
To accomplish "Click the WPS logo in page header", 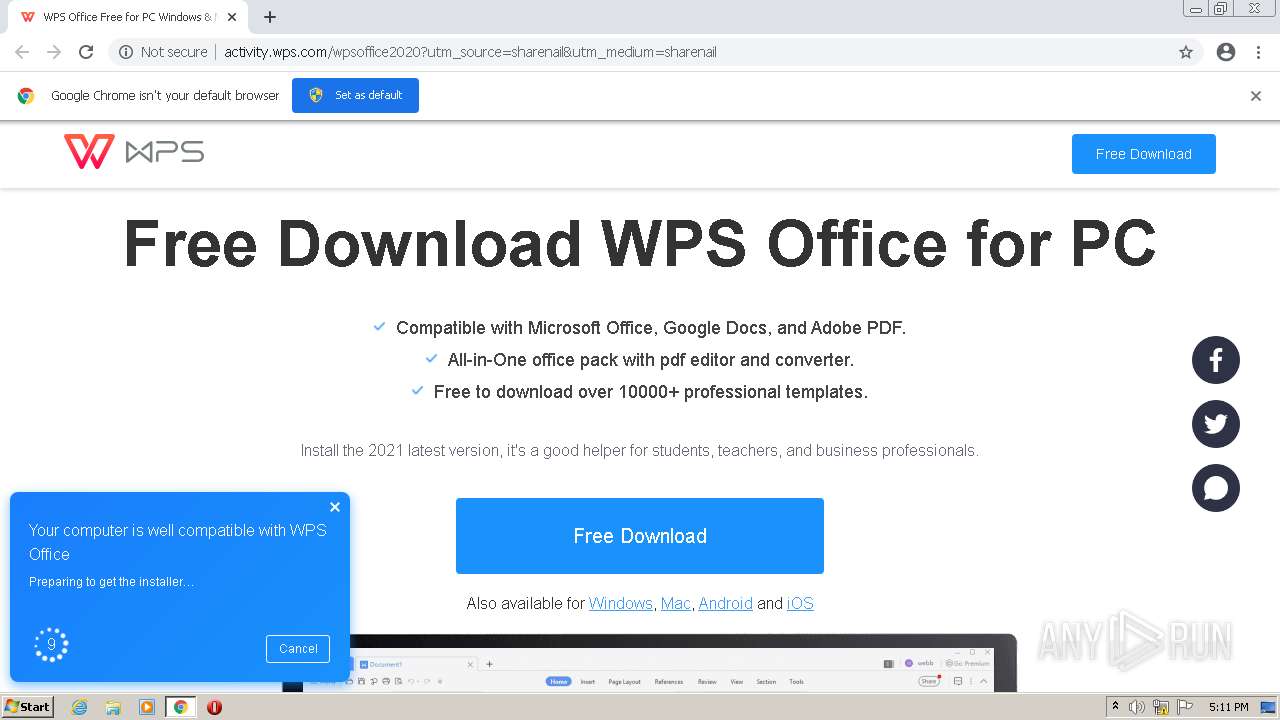I will [x=134, y=152].
